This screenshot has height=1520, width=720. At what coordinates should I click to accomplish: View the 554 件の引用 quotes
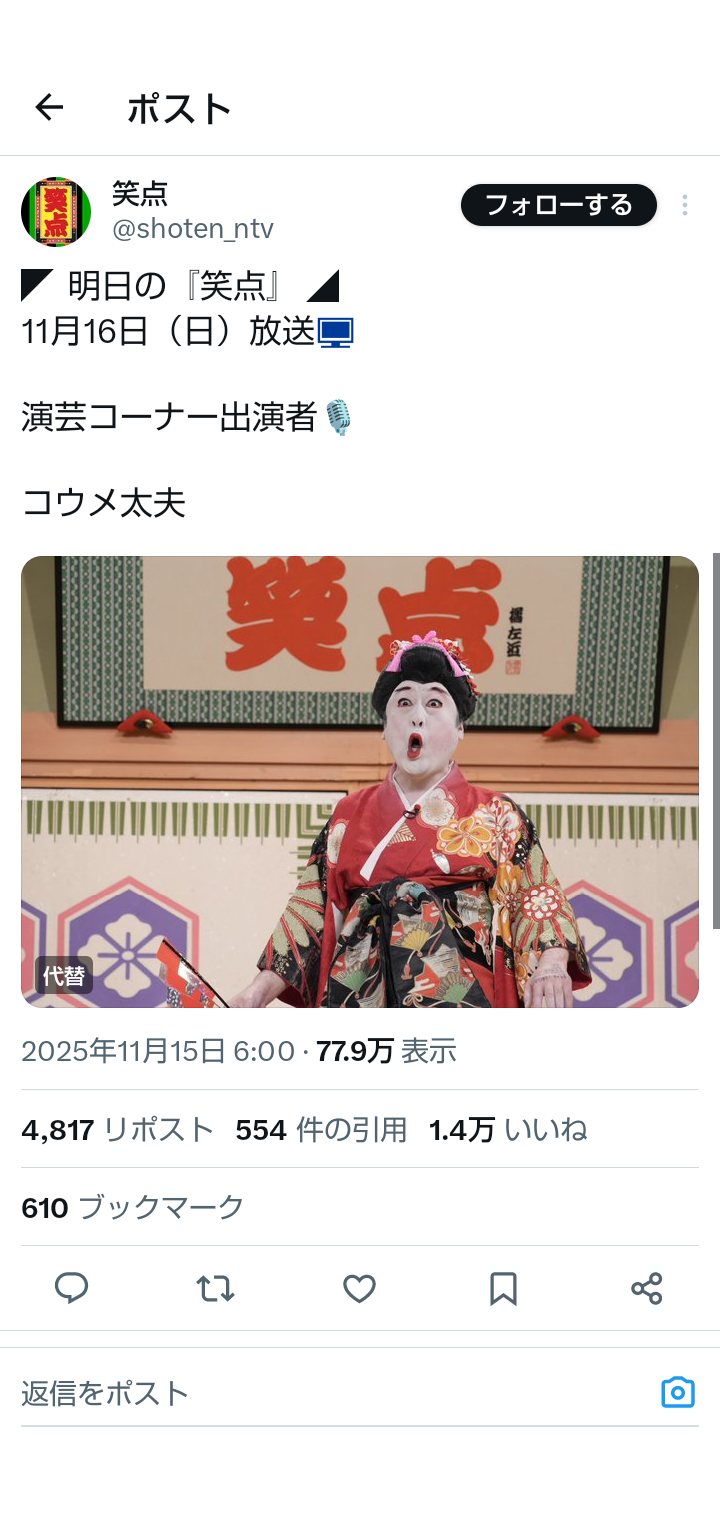pyautogui.click(x=321, y=1130)
